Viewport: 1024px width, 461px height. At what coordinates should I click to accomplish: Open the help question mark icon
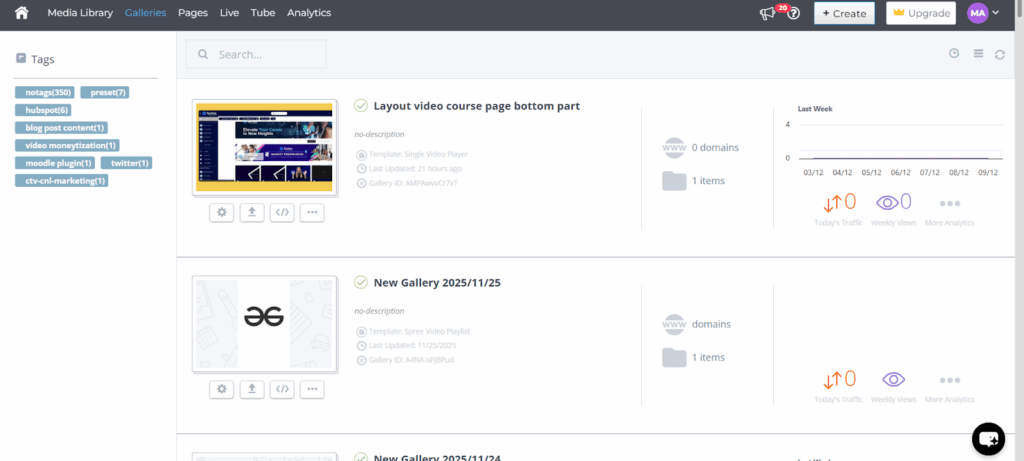pyautogui.click(x=793, y=14)
